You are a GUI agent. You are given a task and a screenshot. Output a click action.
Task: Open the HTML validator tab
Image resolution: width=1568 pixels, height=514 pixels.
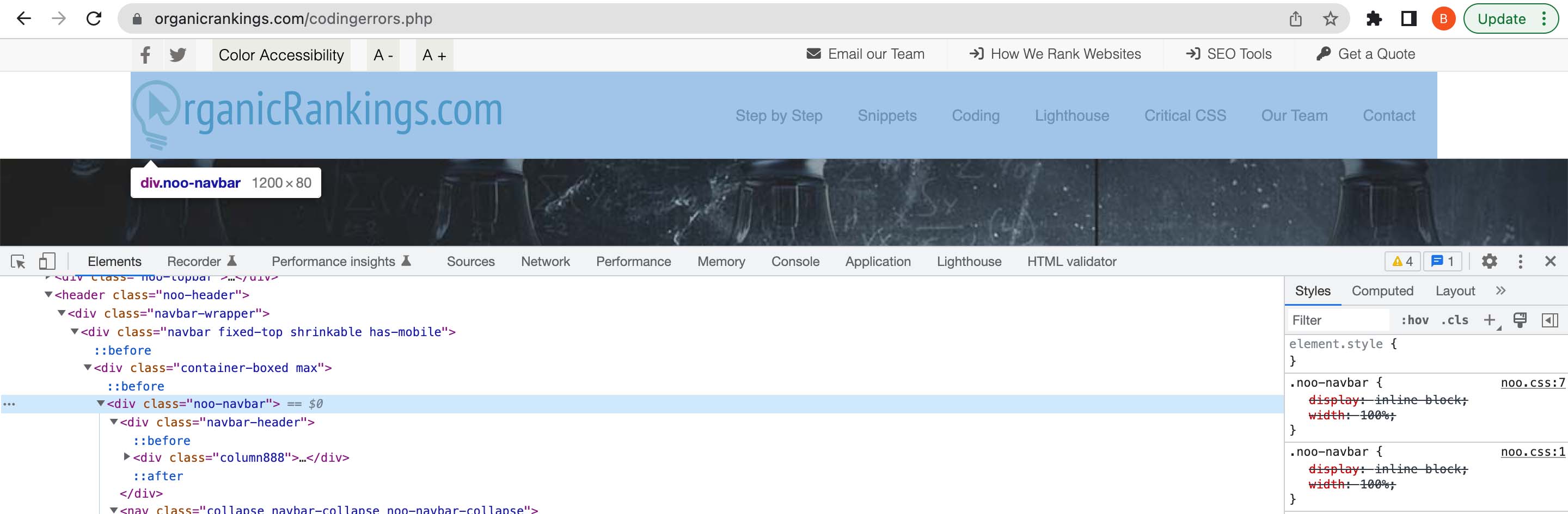coord(1072,262)
